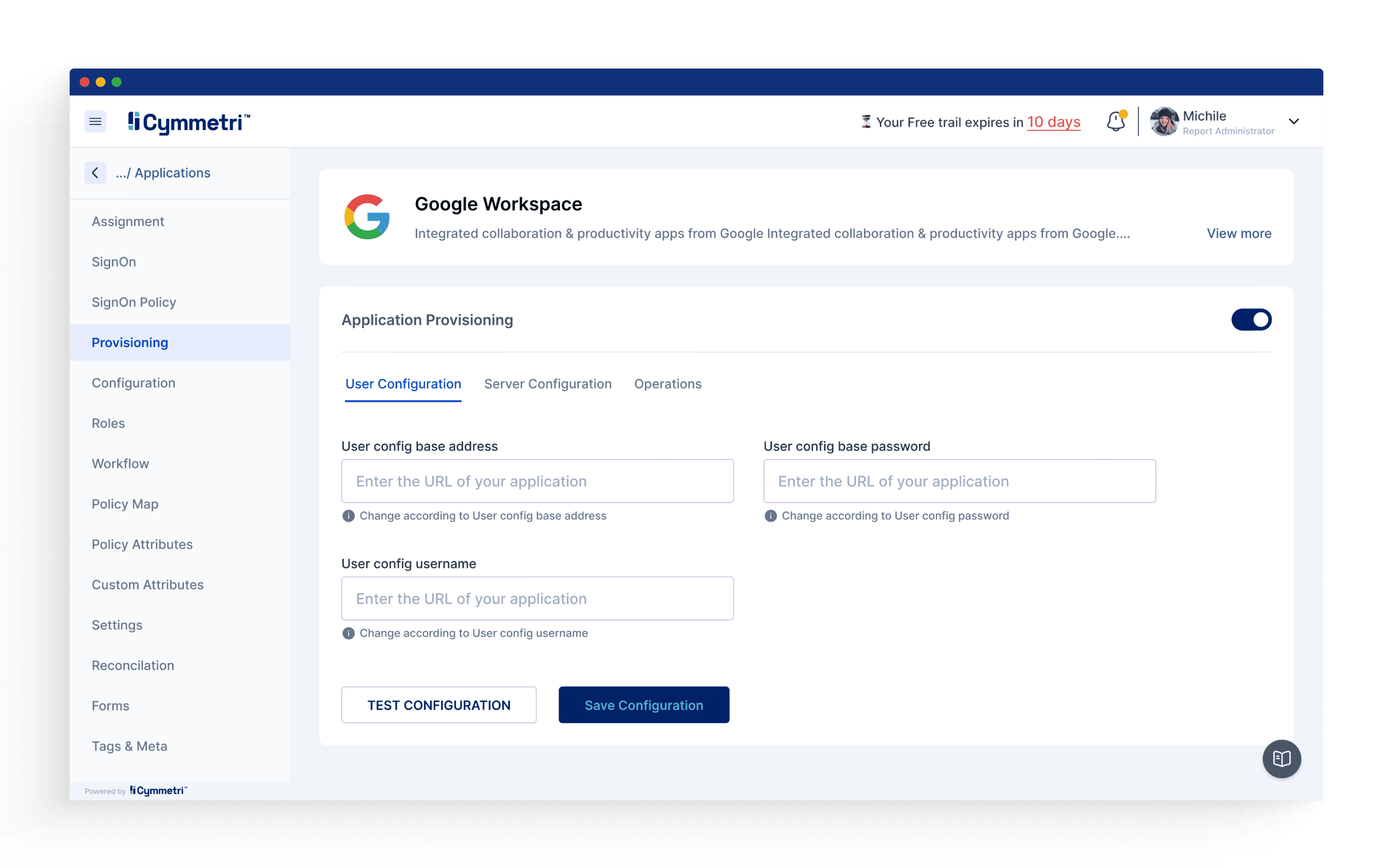
Task: Click the Cymmetri logo in header
Action: pos(189,122)
